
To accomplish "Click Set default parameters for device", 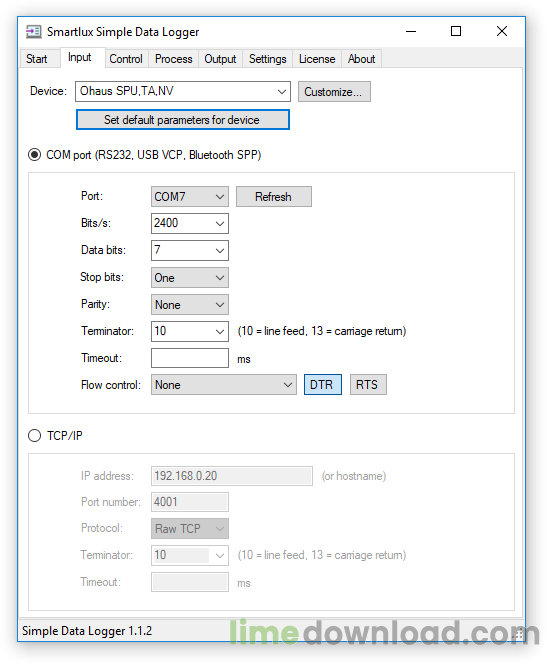I will tap(183, 120).
